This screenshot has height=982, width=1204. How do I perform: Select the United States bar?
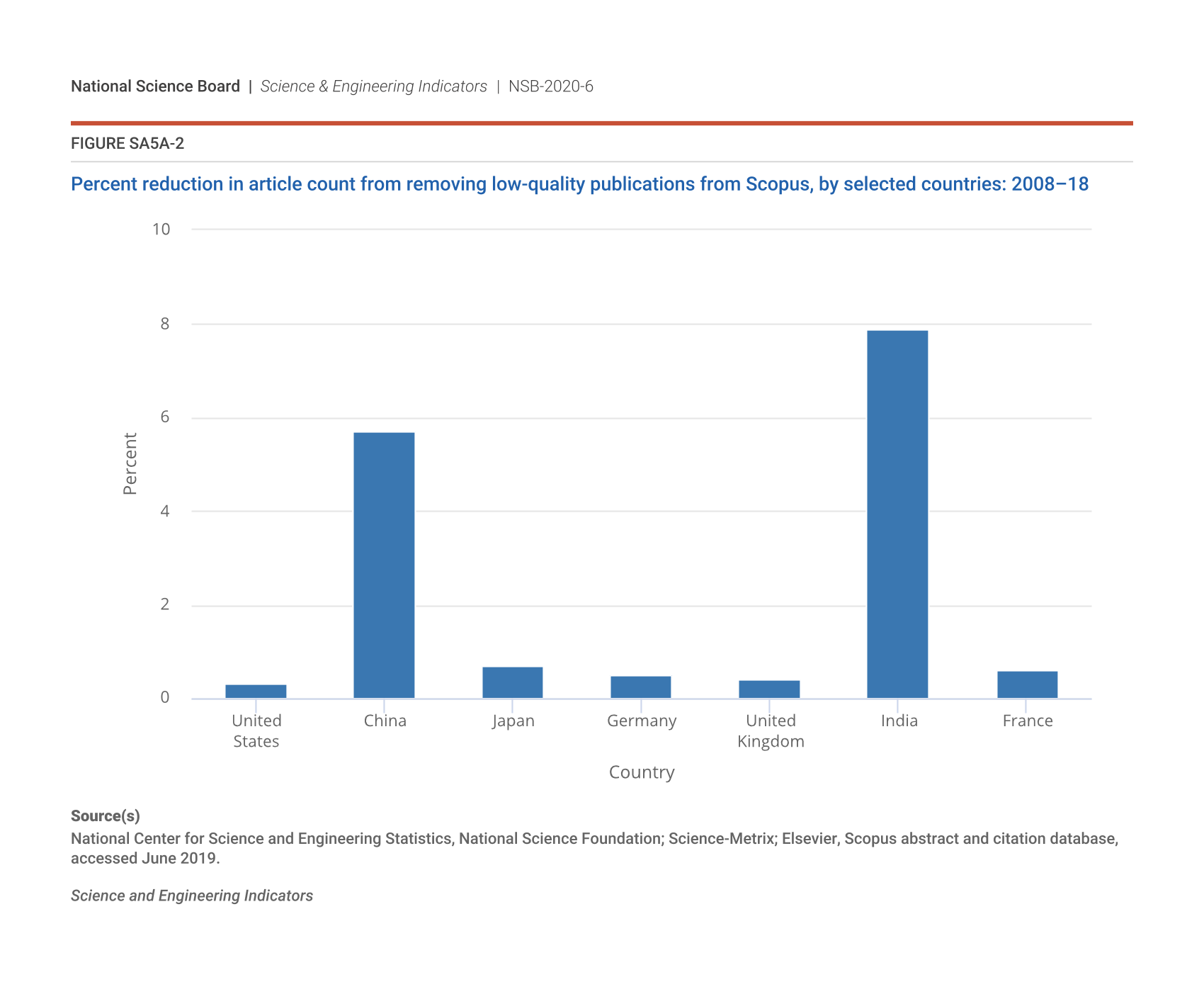click(256, 692)
